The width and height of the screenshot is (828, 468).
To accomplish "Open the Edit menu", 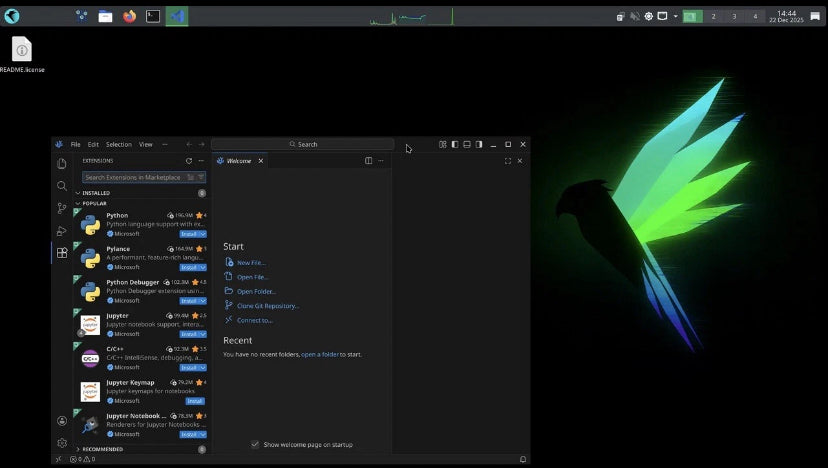I will [93, 144].
